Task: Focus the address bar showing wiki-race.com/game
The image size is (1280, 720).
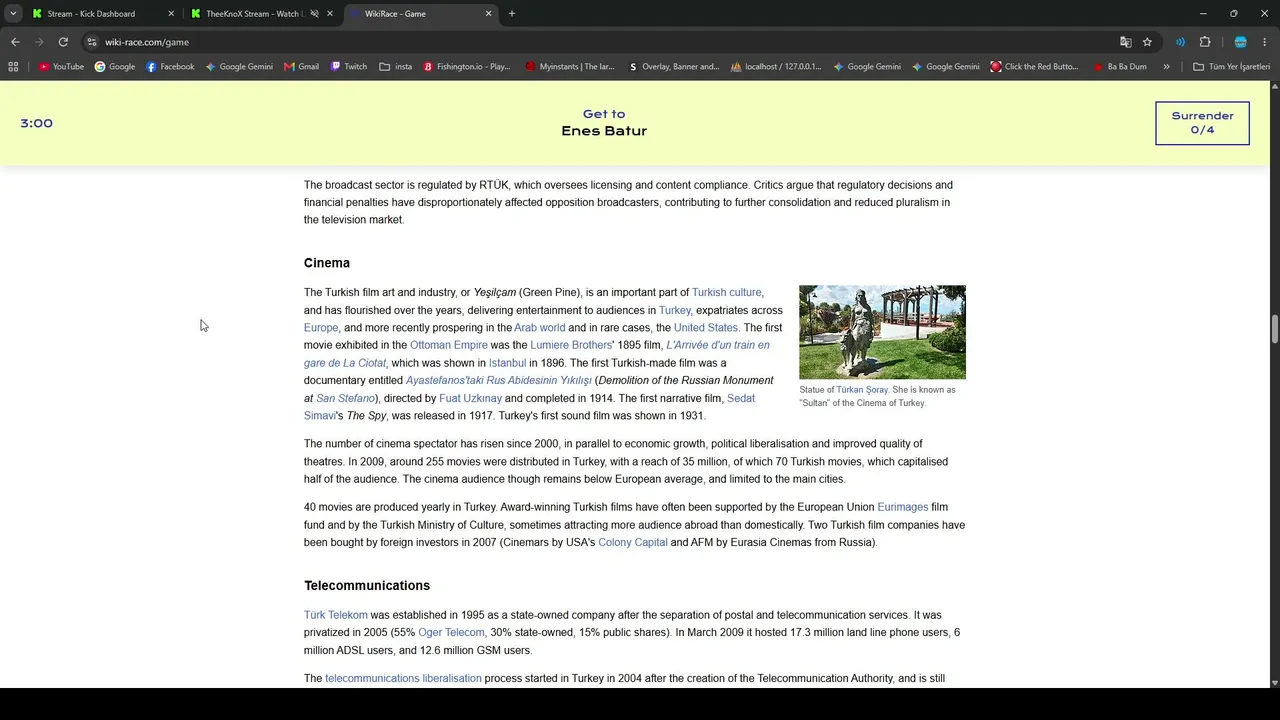Action: pyautogui.click(x=600, y=42)
